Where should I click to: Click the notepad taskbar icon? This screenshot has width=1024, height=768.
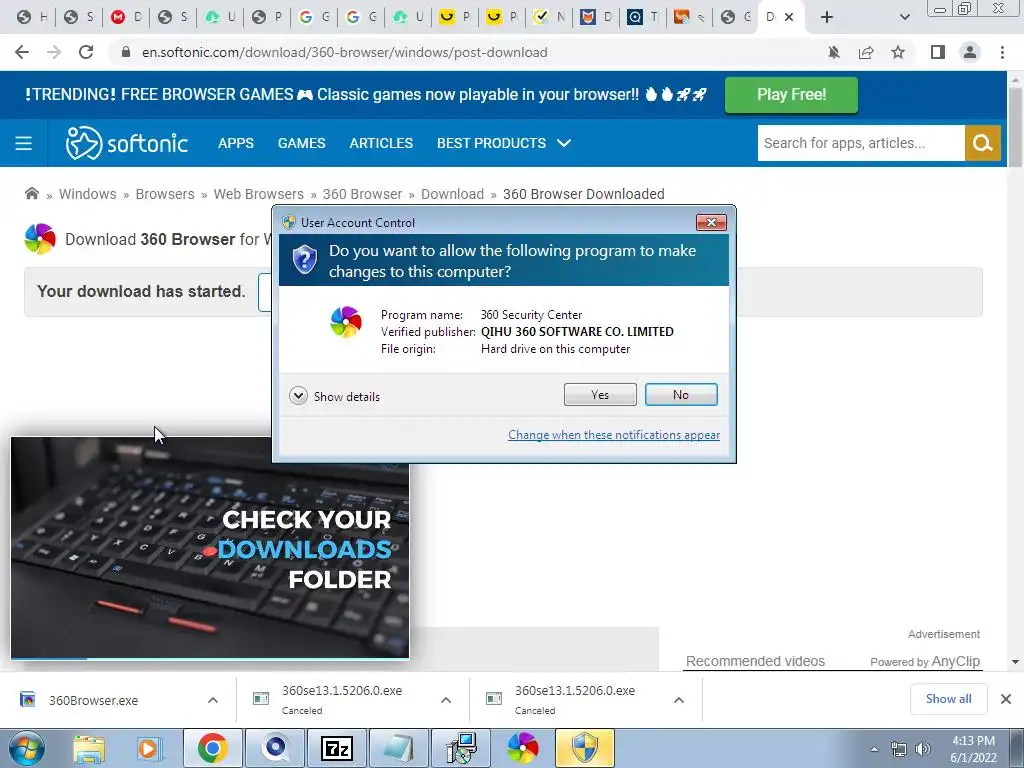399,748
